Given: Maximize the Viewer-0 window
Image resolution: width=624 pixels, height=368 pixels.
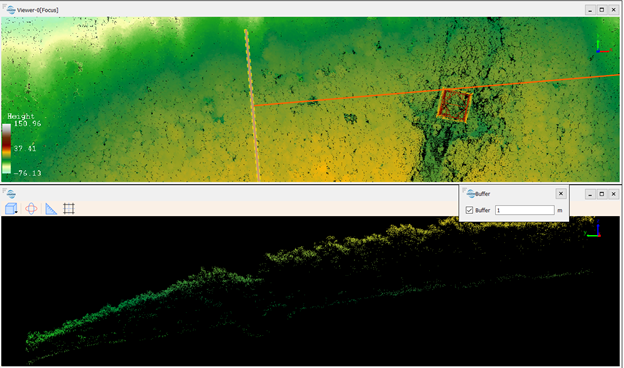Looking at the screenshot, I should 602,10.
